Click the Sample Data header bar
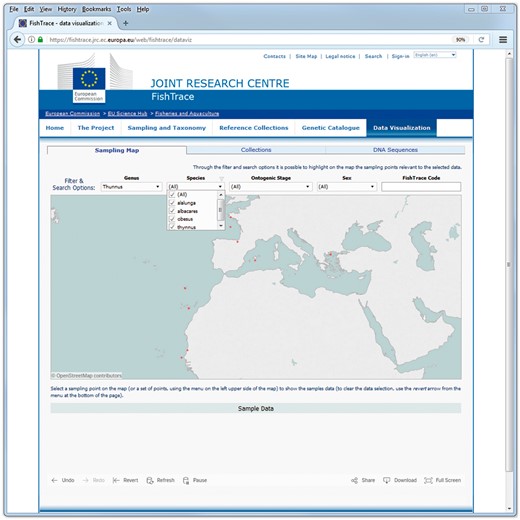Image resolution: width=520 pixels, height=520 pixels. point(256,408)
